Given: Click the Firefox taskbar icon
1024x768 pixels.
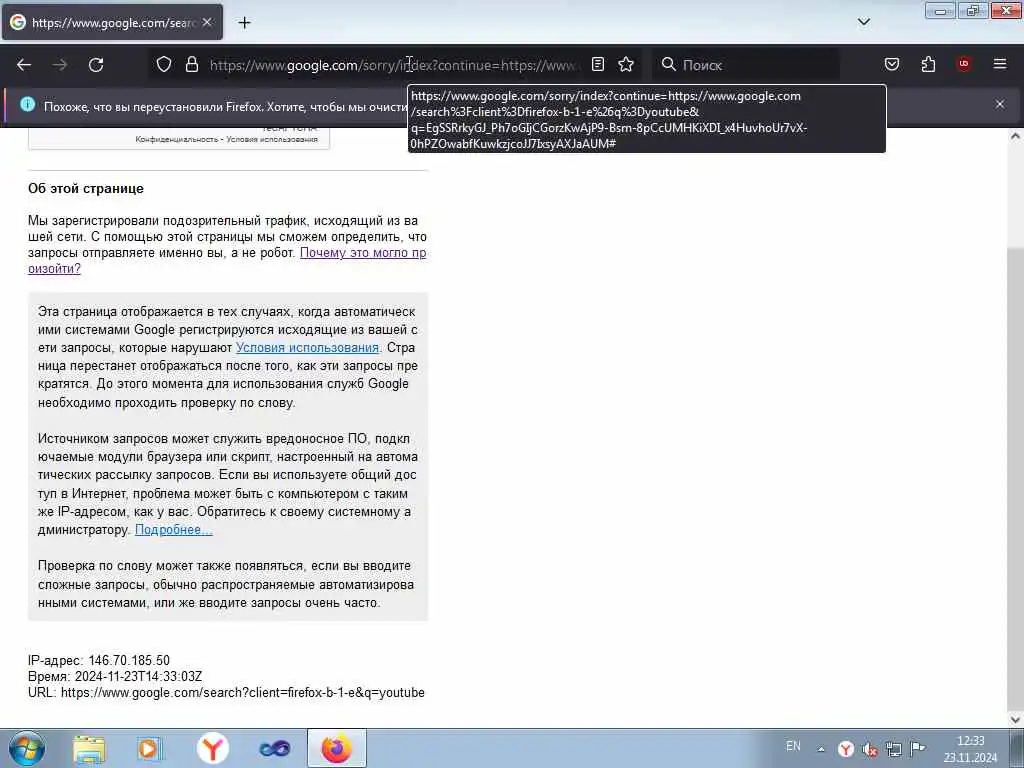Looking at the screenshot, I should click(x=336, y=748).
